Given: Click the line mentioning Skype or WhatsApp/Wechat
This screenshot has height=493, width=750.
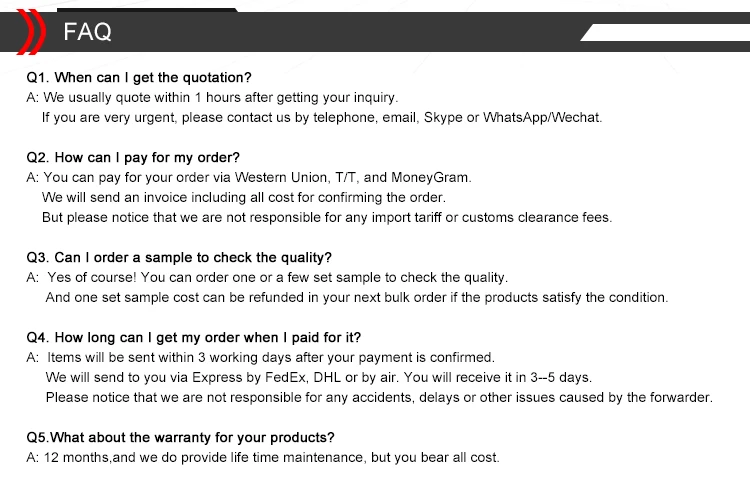Looking at the screenshot, I should [322, 117].
